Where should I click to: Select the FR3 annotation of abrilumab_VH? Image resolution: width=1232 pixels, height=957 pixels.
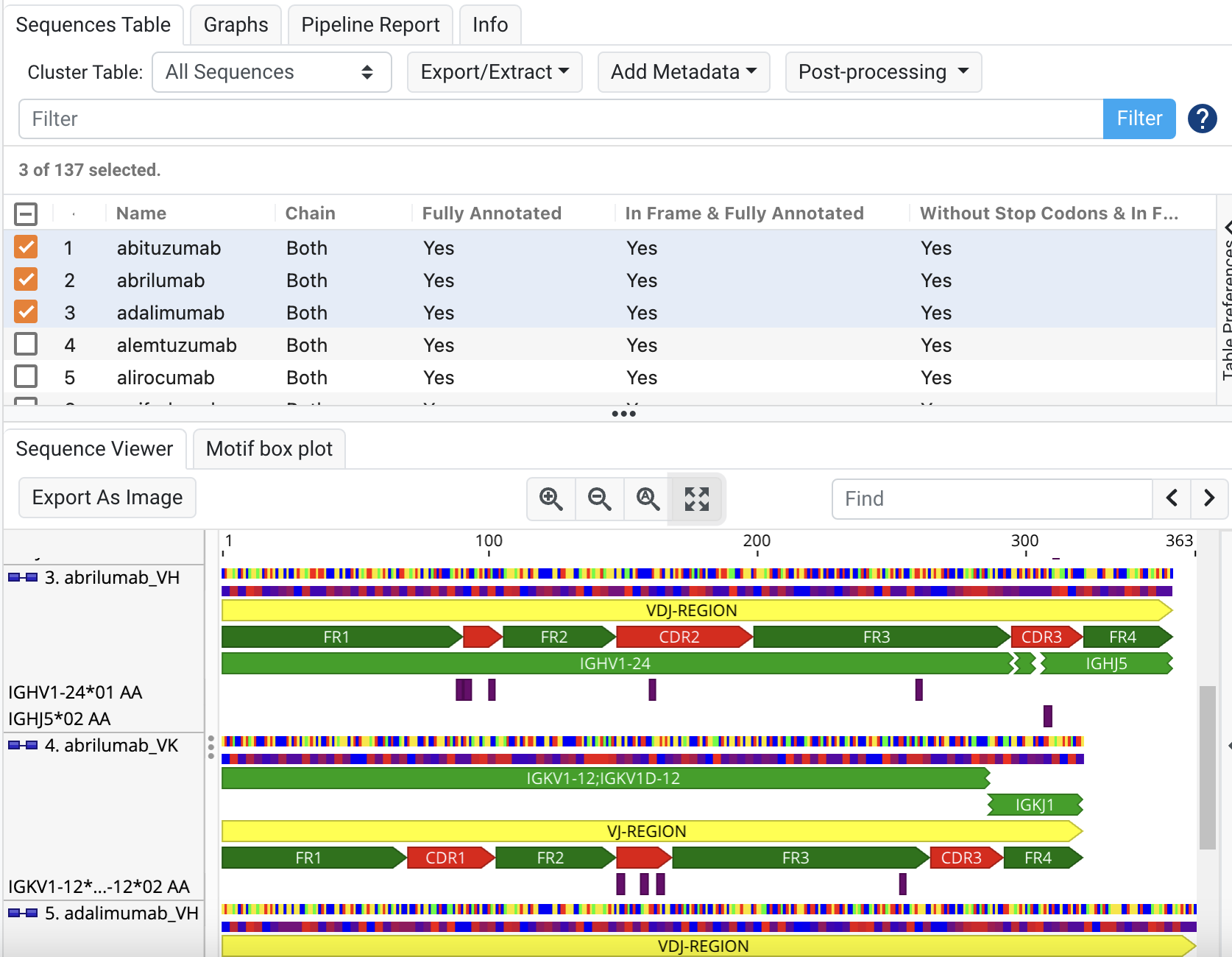[x=882, y=637]
